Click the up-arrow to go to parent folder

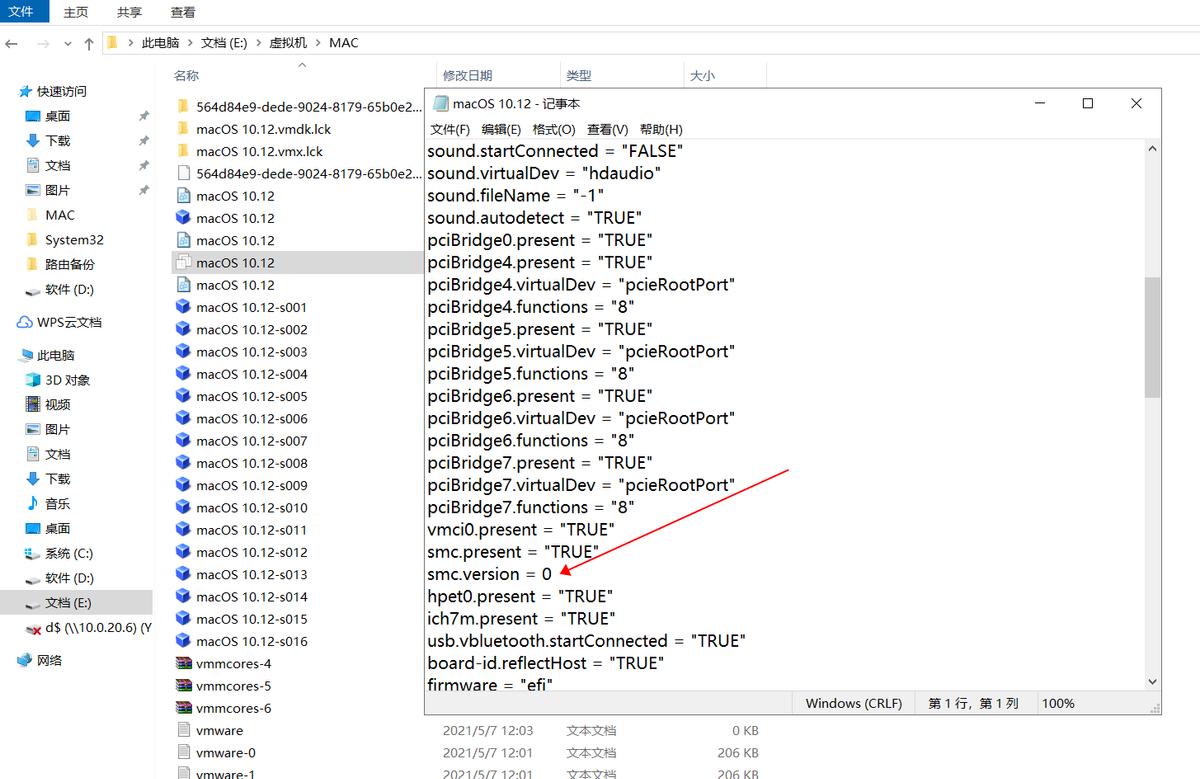tap(91, 42)
